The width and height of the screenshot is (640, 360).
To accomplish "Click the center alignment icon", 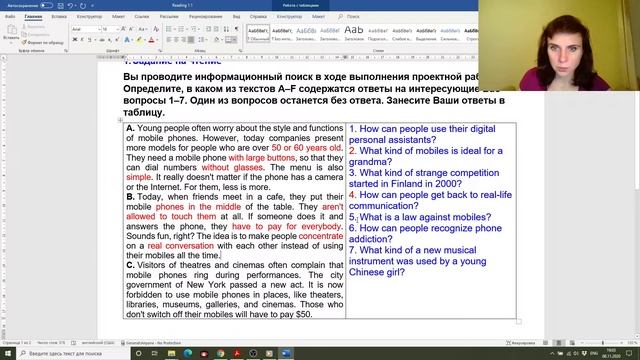I will click(176, 40).
